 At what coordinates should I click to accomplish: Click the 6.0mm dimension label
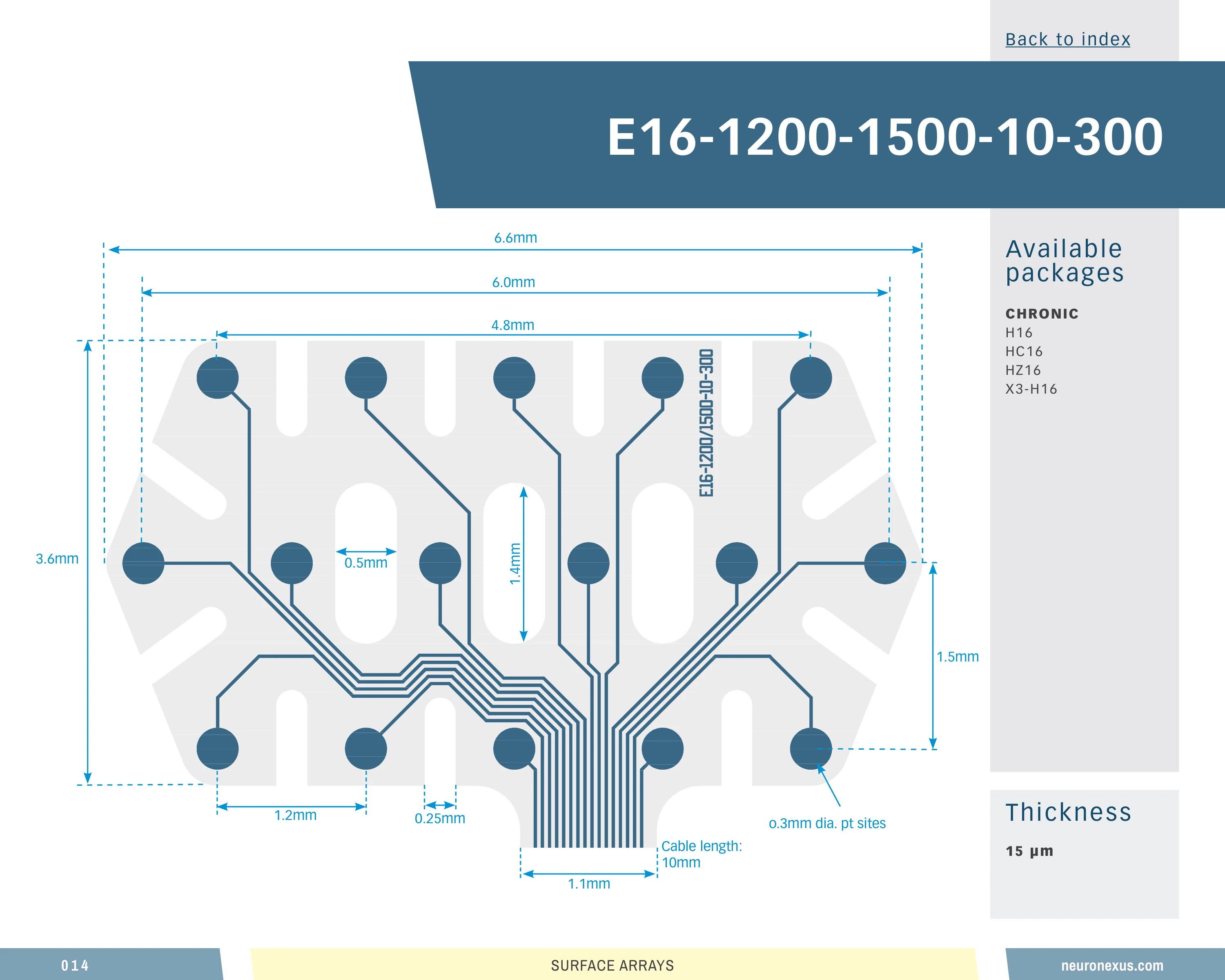pyautogui.click(x=514, y=282)
